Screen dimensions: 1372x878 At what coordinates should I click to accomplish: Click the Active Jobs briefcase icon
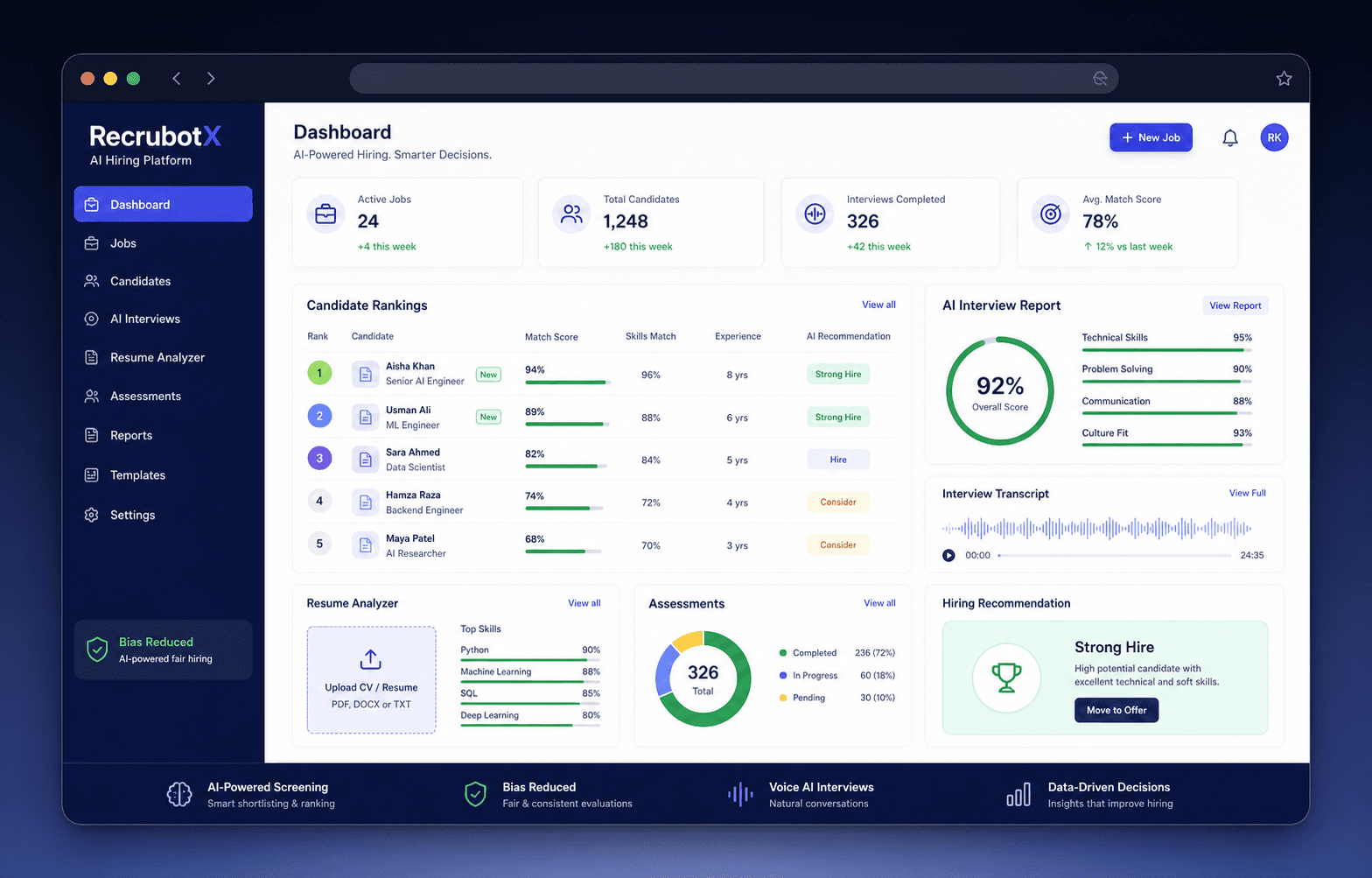[x=325, y=214]
